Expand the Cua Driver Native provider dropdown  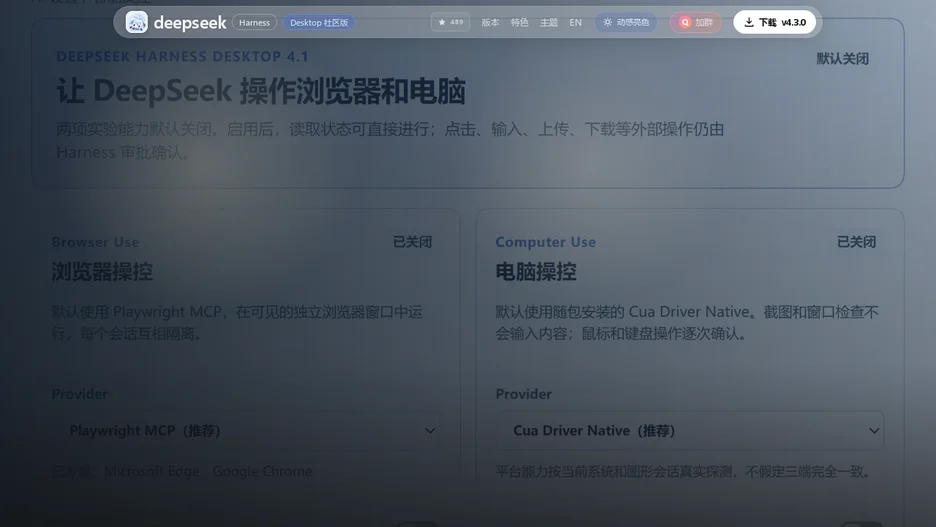pyautogui.click(x=690, y=430)
